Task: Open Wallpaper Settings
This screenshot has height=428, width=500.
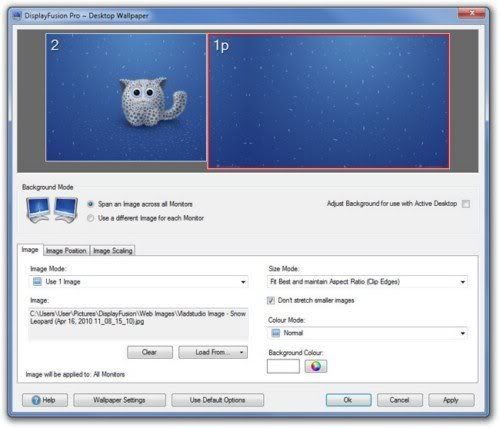Action: click(x=119, y=400)
